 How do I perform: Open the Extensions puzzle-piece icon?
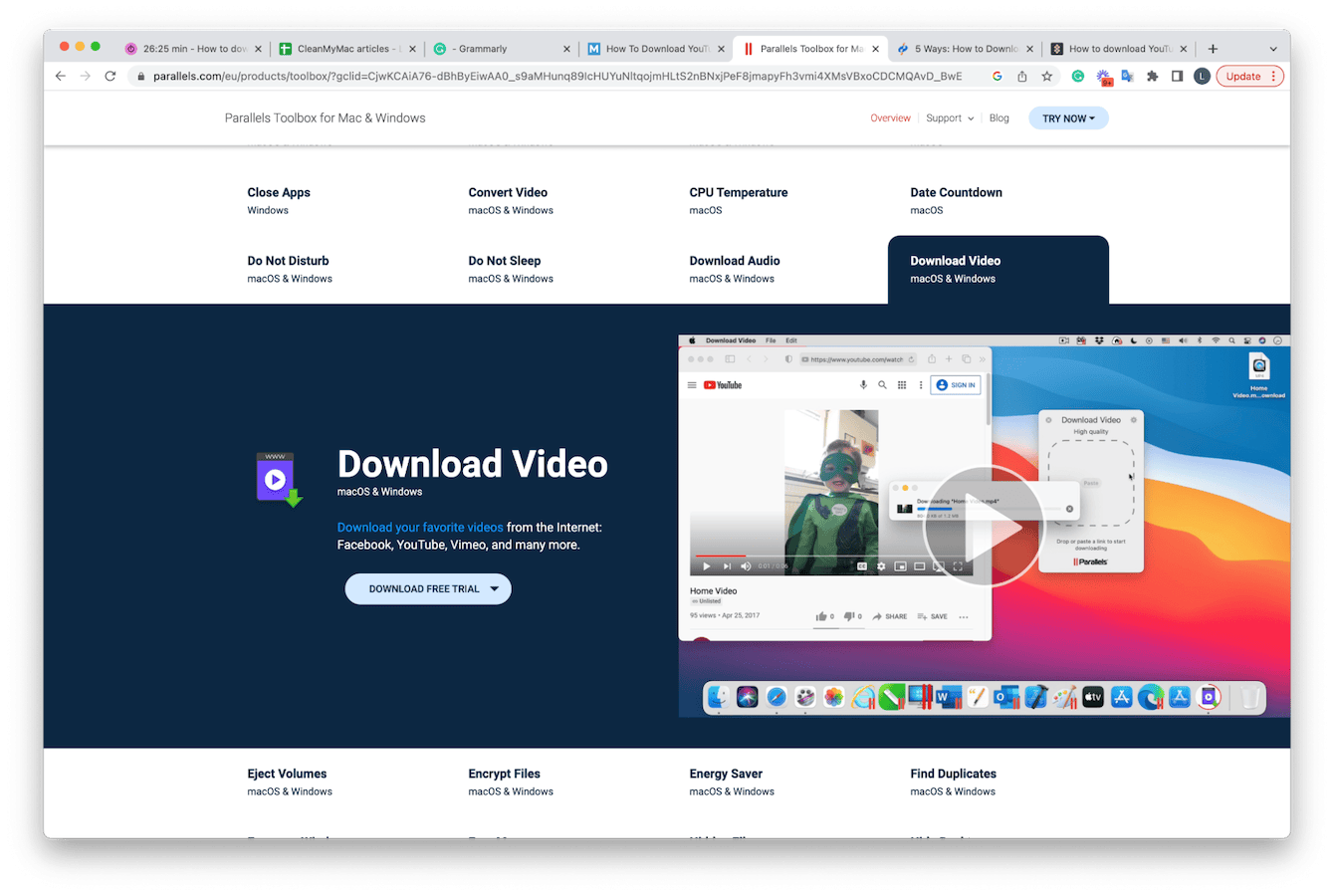click(x=1155, y=76)
